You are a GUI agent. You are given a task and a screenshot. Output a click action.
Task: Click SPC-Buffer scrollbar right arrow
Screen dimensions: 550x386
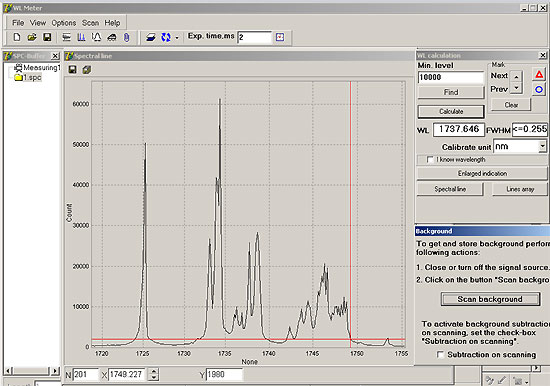55,371
